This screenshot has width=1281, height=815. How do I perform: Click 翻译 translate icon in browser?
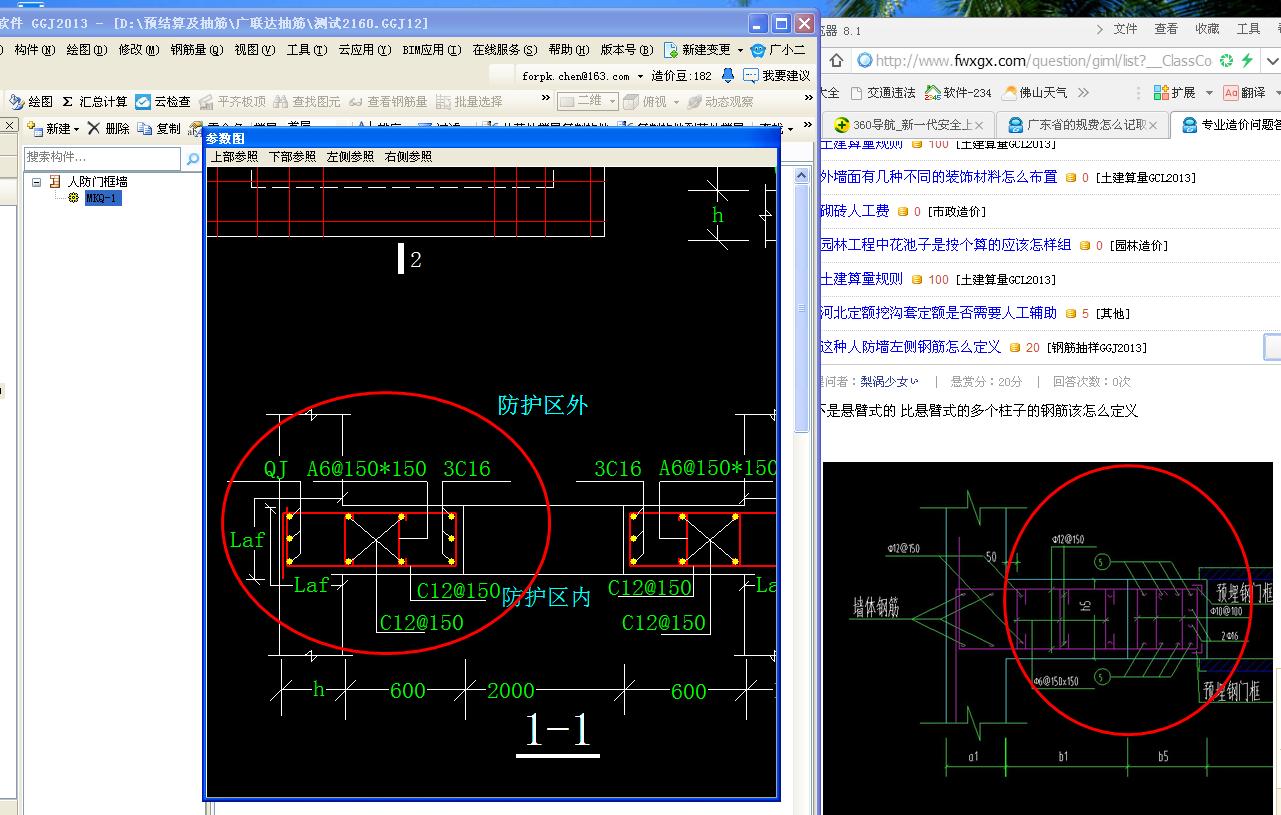1245,92
